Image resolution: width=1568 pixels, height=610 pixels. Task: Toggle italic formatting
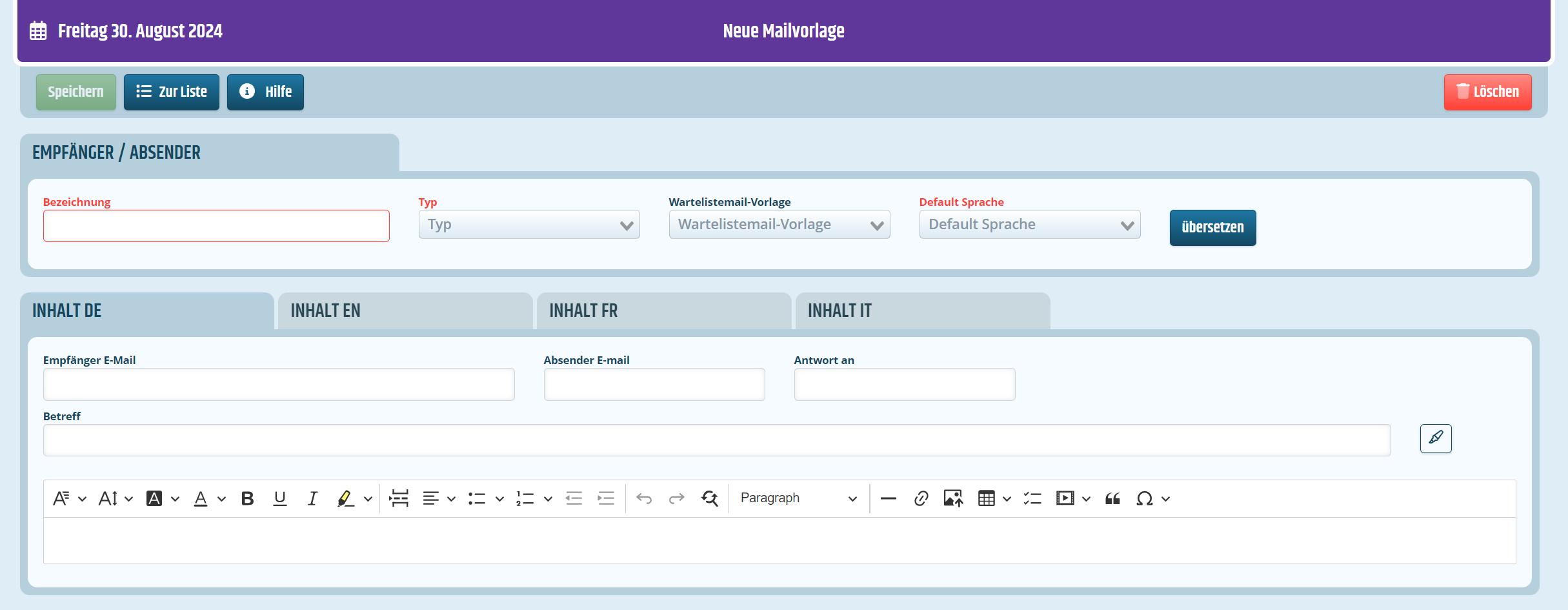tap(312, 498)
